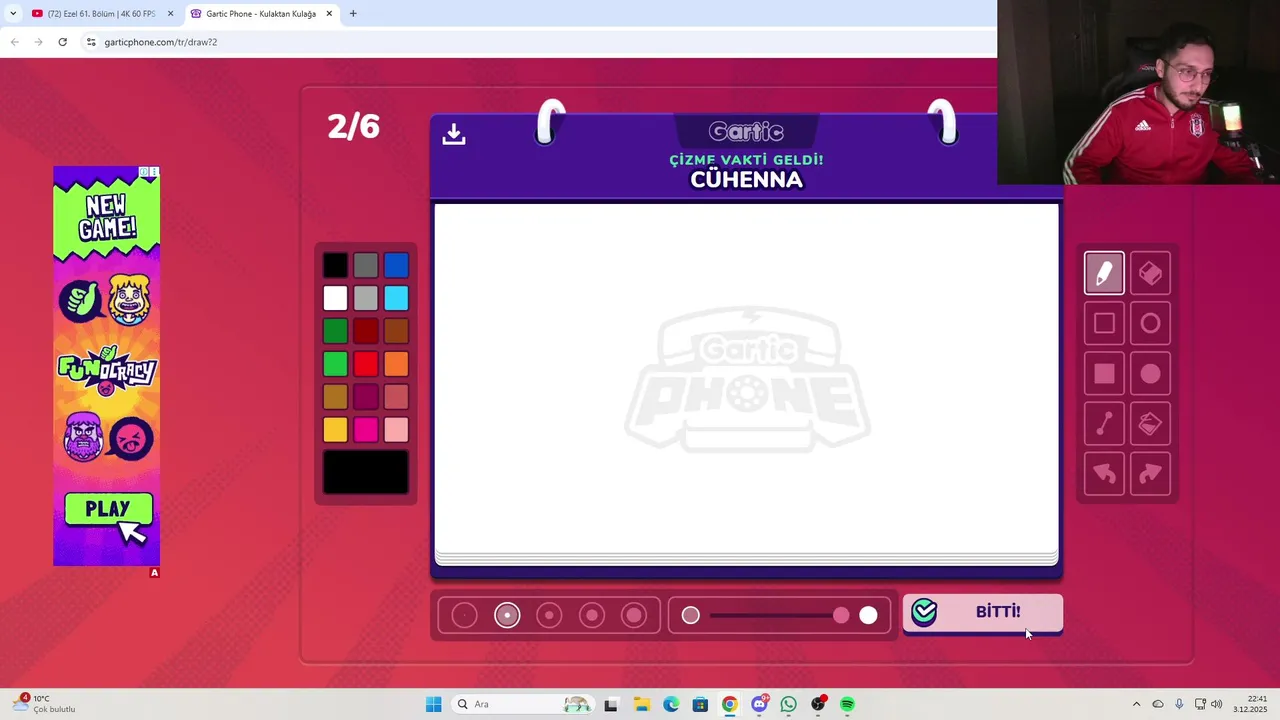Choose the hollow ellipse shape tool

(1150, 323)
